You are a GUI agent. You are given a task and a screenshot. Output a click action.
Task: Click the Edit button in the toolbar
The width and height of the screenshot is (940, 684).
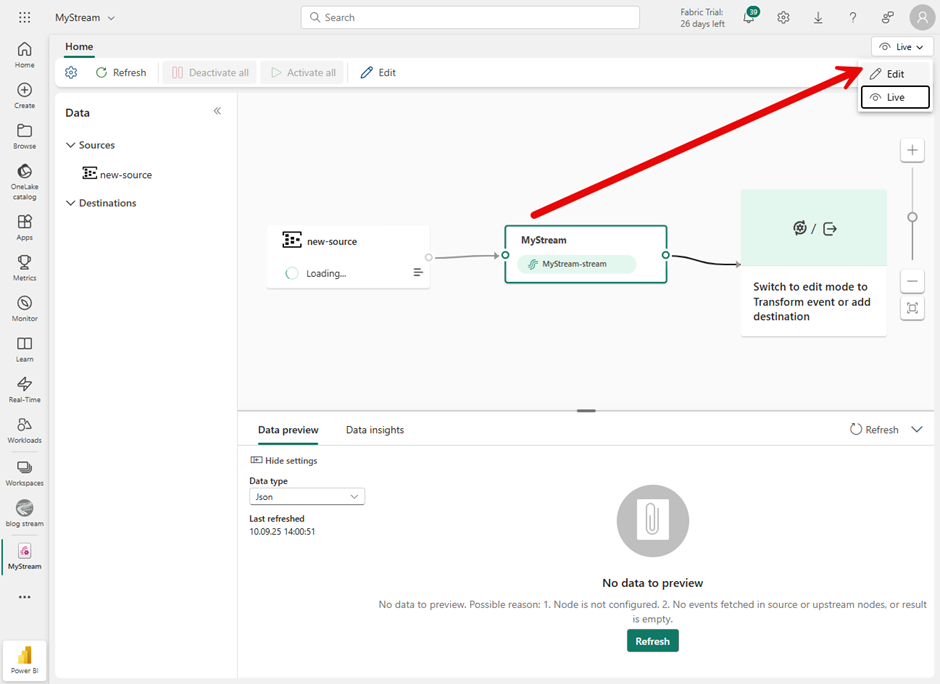coord(379,73)
